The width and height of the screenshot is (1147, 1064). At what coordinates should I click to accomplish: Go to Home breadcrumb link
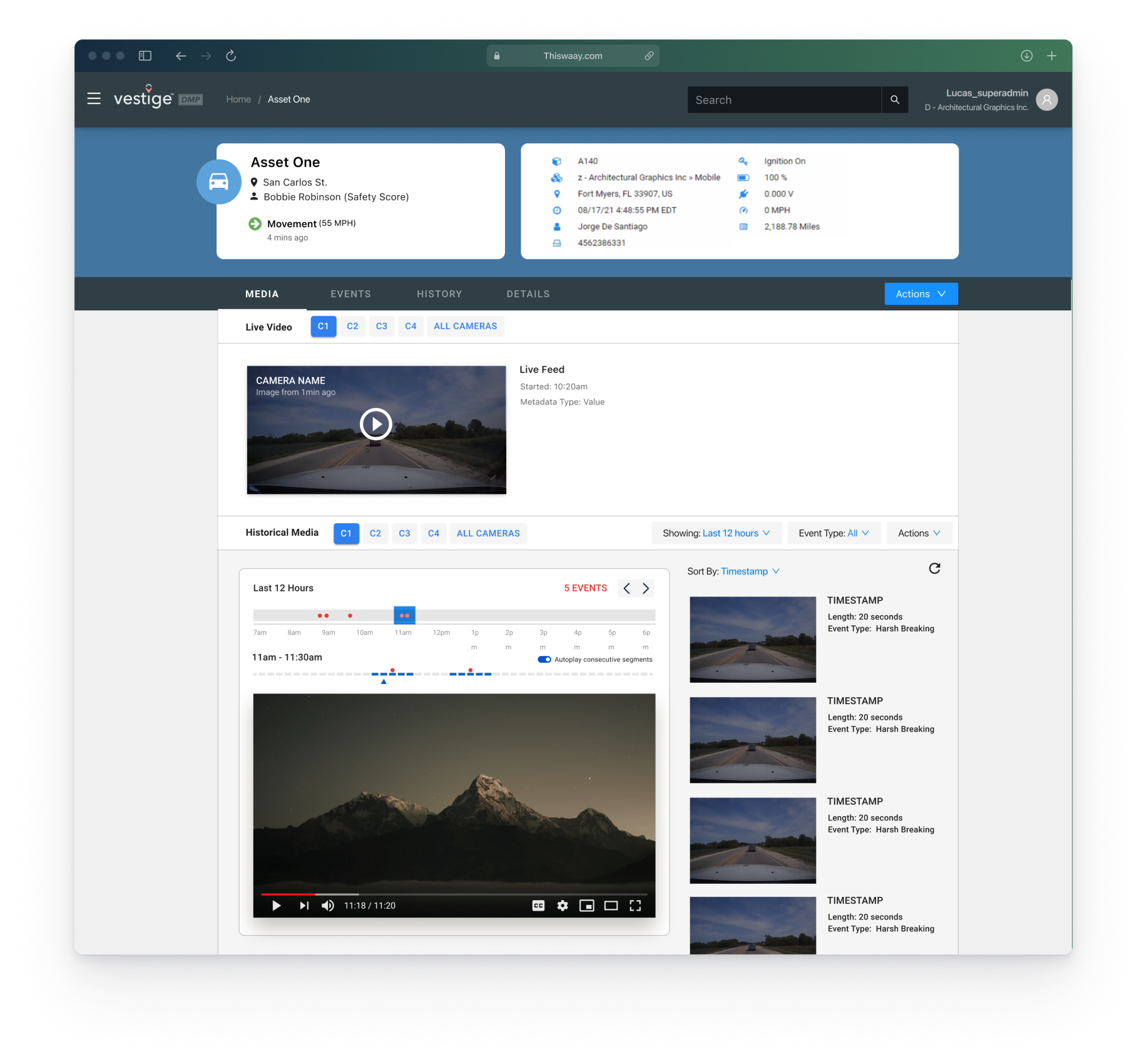pyautogui.click(x=238, y=100)
